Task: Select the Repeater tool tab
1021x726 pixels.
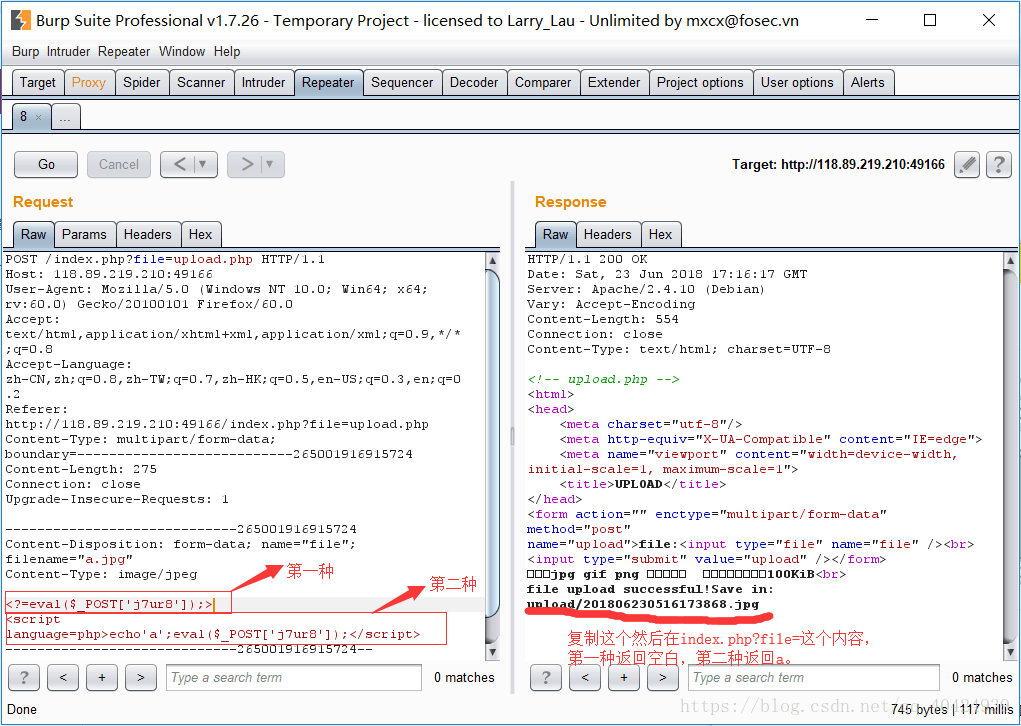Action: pos(328,83)
